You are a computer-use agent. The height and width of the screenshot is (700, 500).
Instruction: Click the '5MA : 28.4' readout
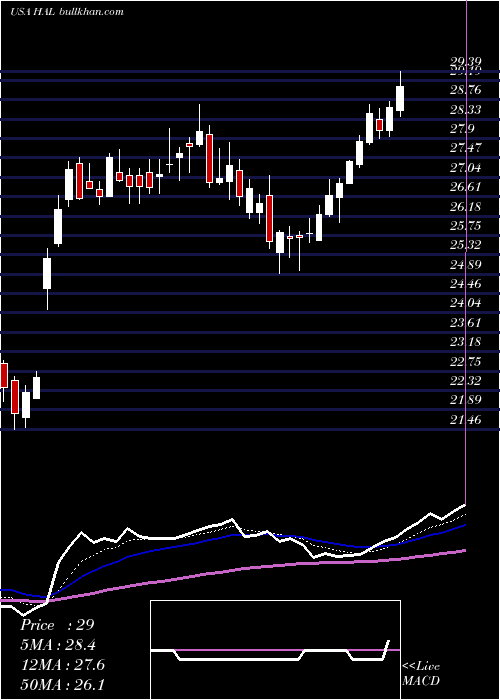coord(58,645)
